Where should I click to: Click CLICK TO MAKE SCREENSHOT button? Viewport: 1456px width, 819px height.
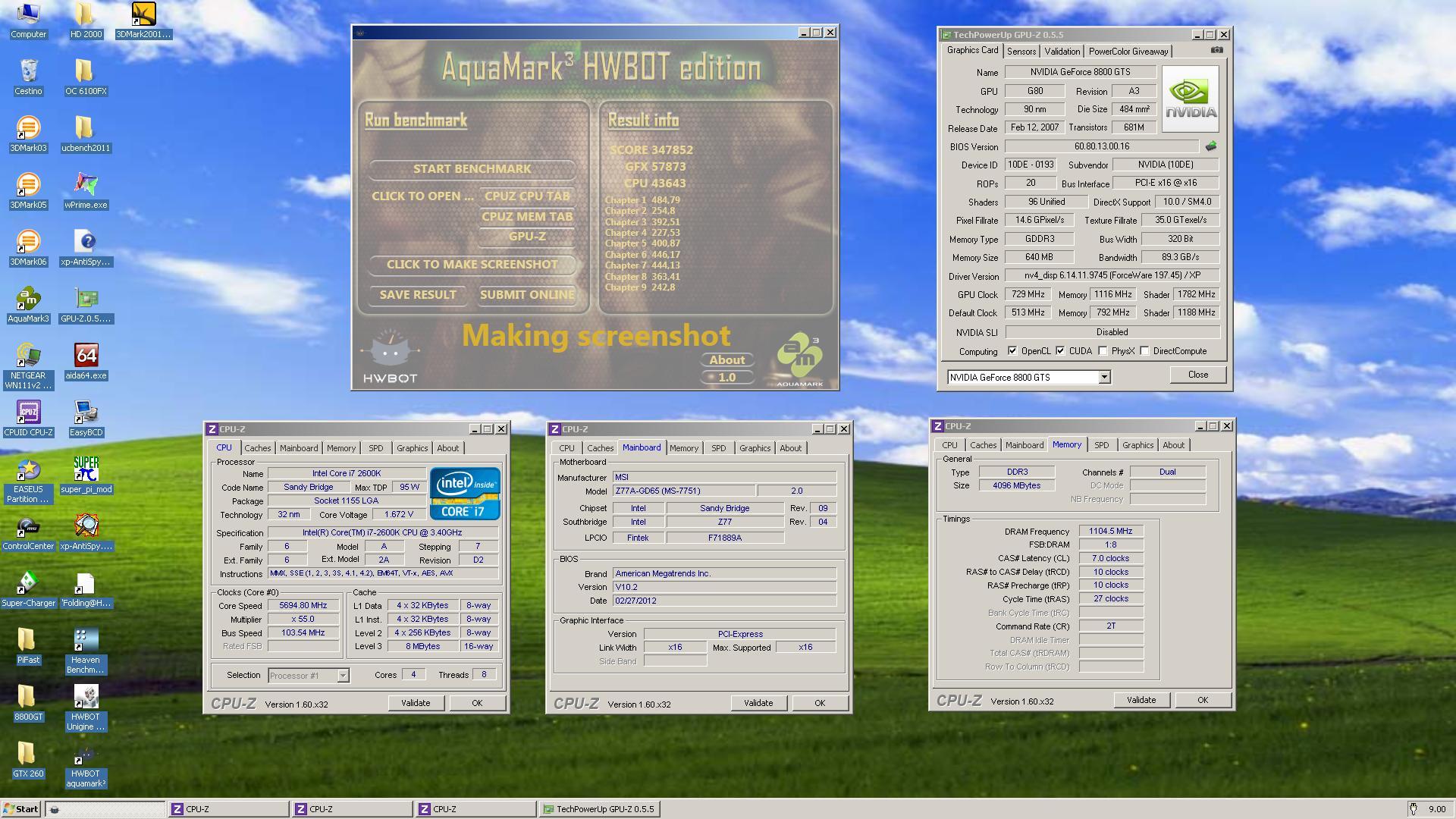click(x=472, y=264)
